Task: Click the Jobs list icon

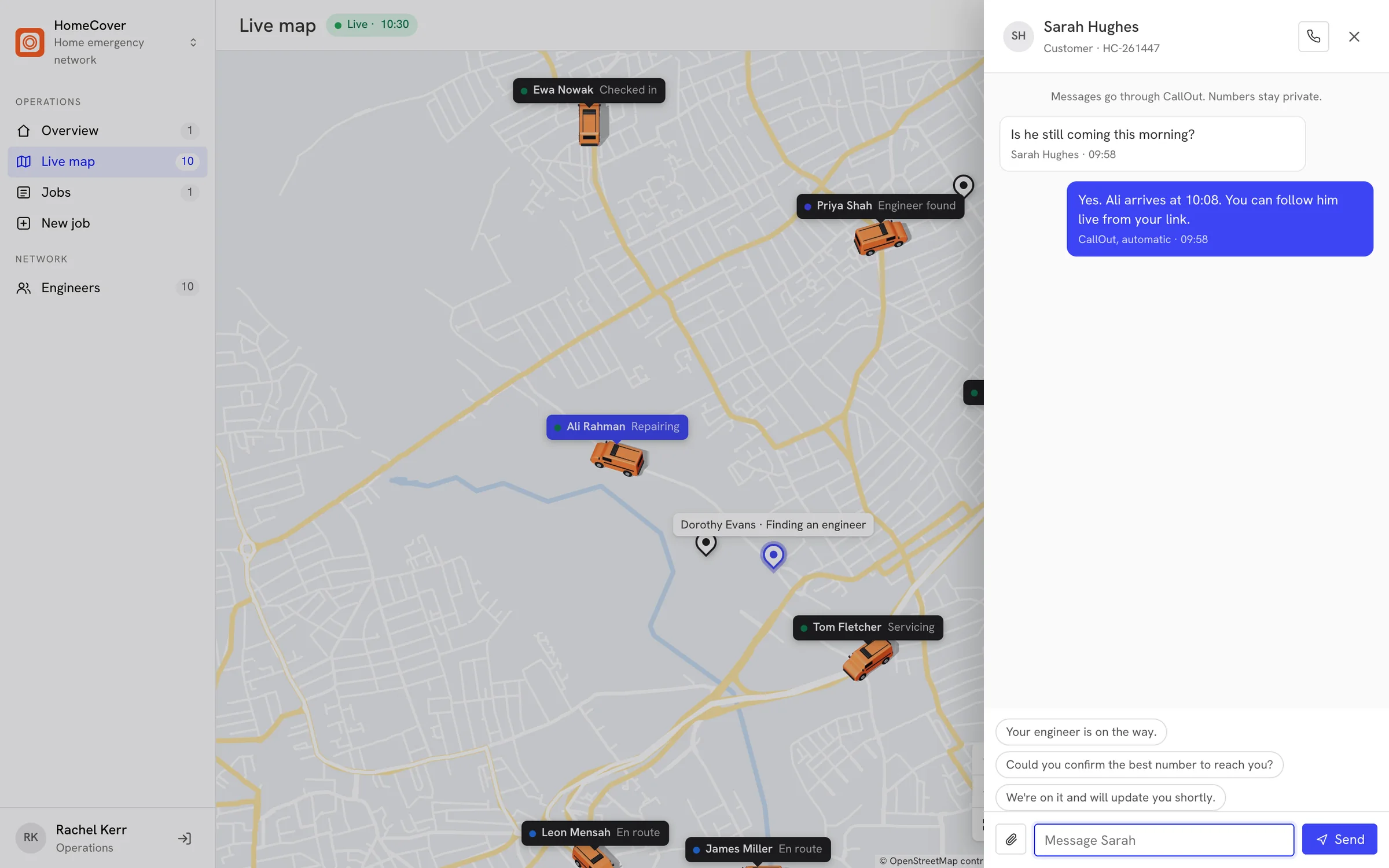Action: point(24,192)
